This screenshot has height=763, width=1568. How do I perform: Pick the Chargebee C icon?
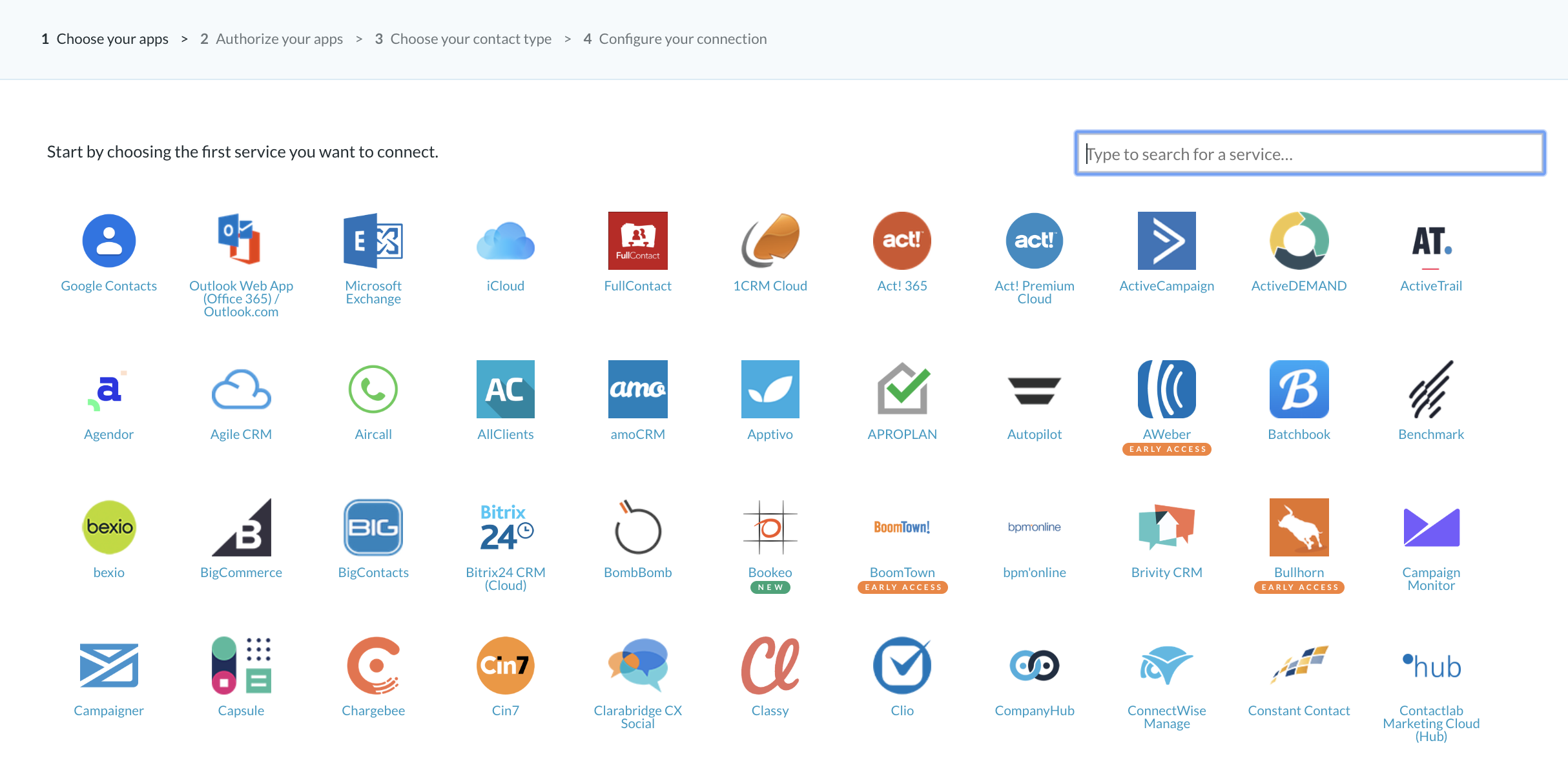pyautogui.click(x=373, y=666)
